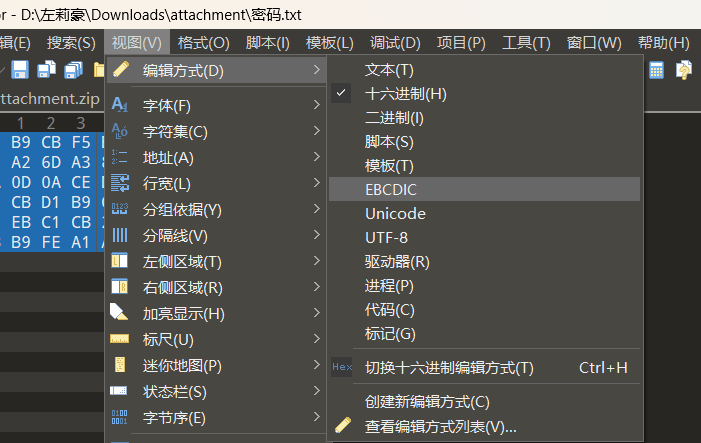Click the pencil icon beside 查看编辑方式列表

(343, 425)
